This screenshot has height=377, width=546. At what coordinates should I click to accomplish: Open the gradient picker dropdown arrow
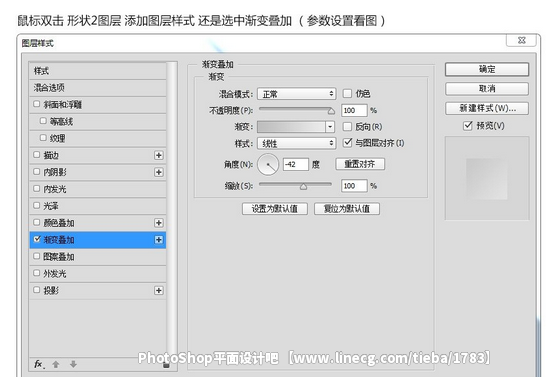[330, 127]
